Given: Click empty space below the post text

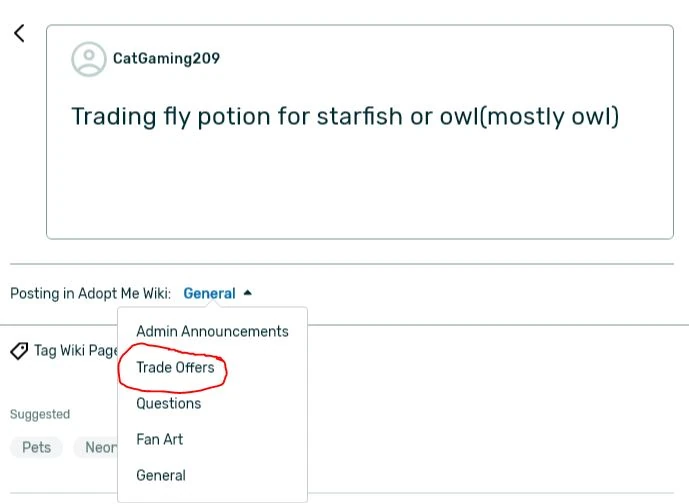Looking at the screenshot, I should [360, 190].
